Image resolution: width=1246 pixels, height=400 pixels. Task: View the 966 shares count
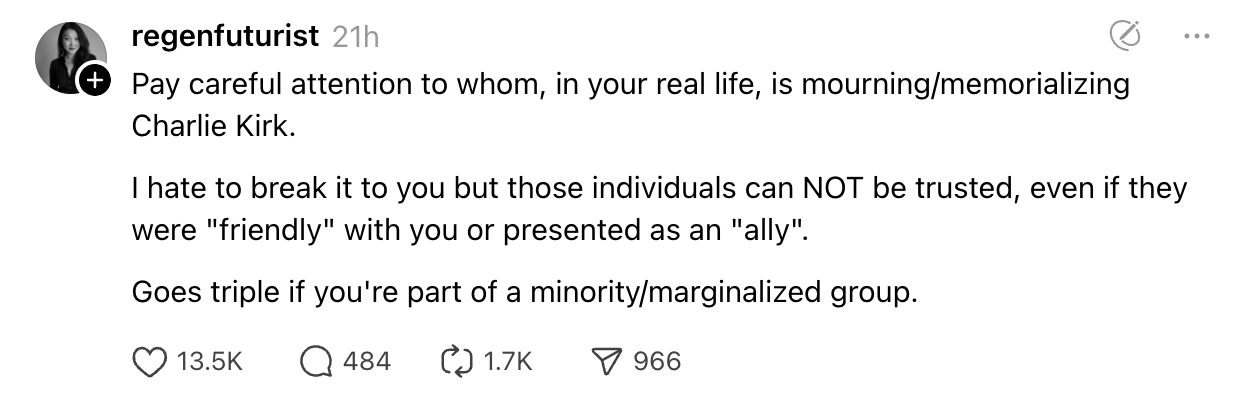[x=657, y=361]
